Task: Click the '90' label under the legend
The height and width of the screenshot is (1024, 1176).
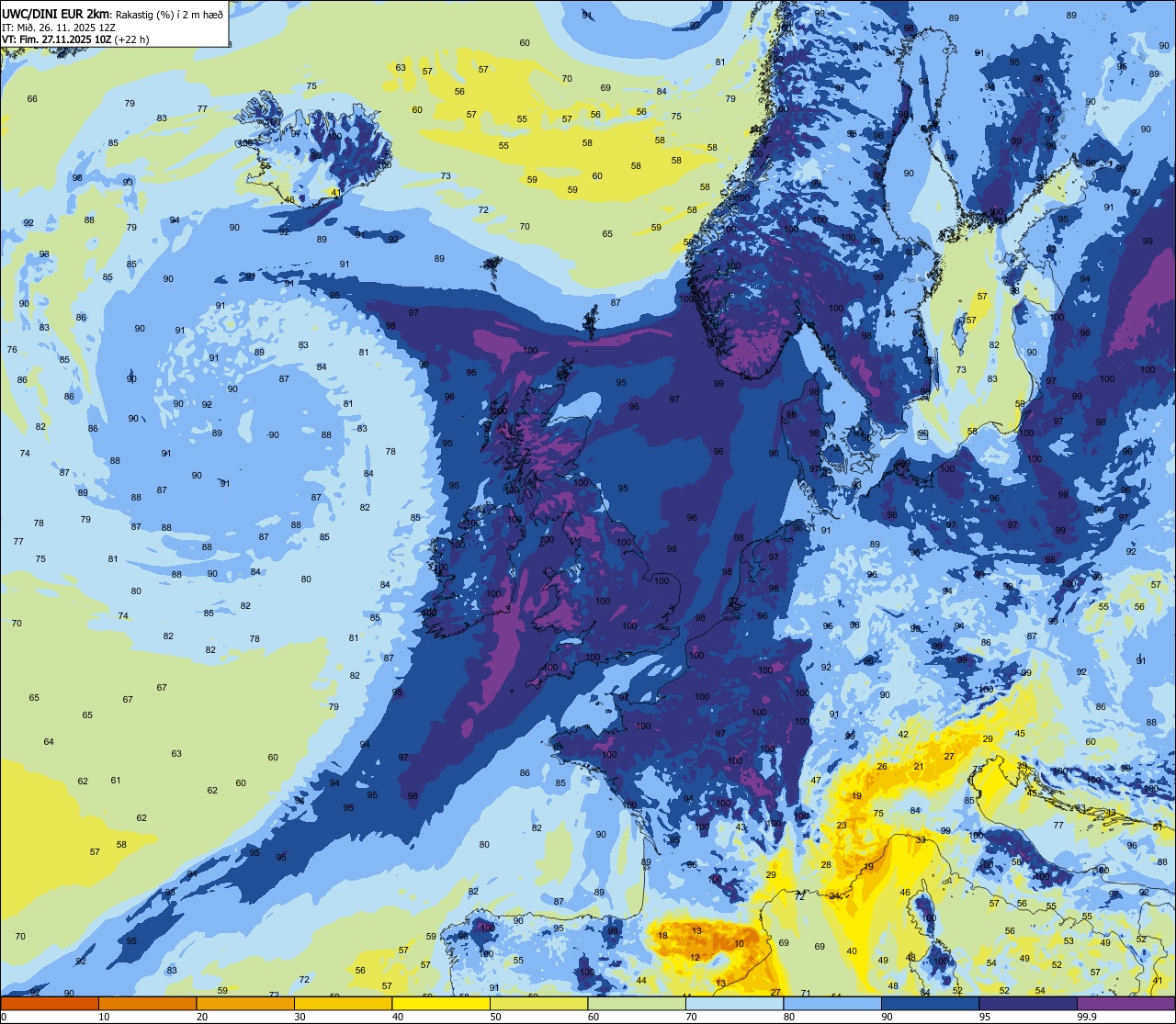Action: (887, 1017)
